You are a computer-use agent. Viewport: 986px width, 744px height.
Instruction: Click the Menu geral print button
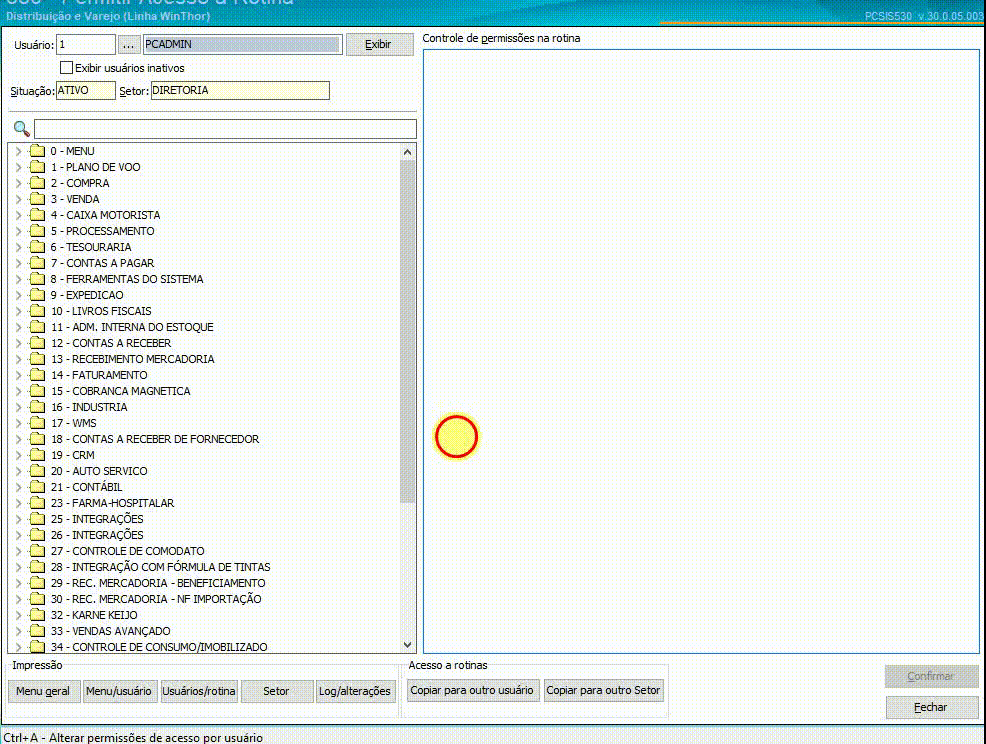[x=44, y=691]
